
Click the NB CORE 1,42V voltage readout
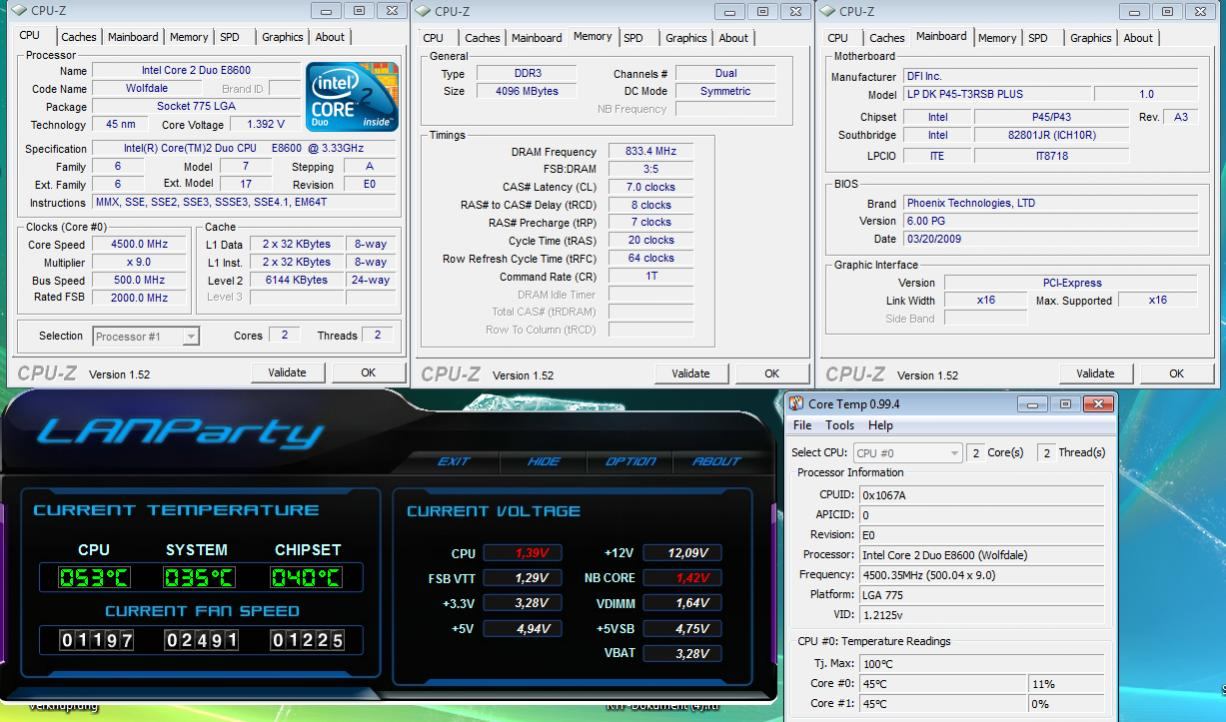coord(681,578)
